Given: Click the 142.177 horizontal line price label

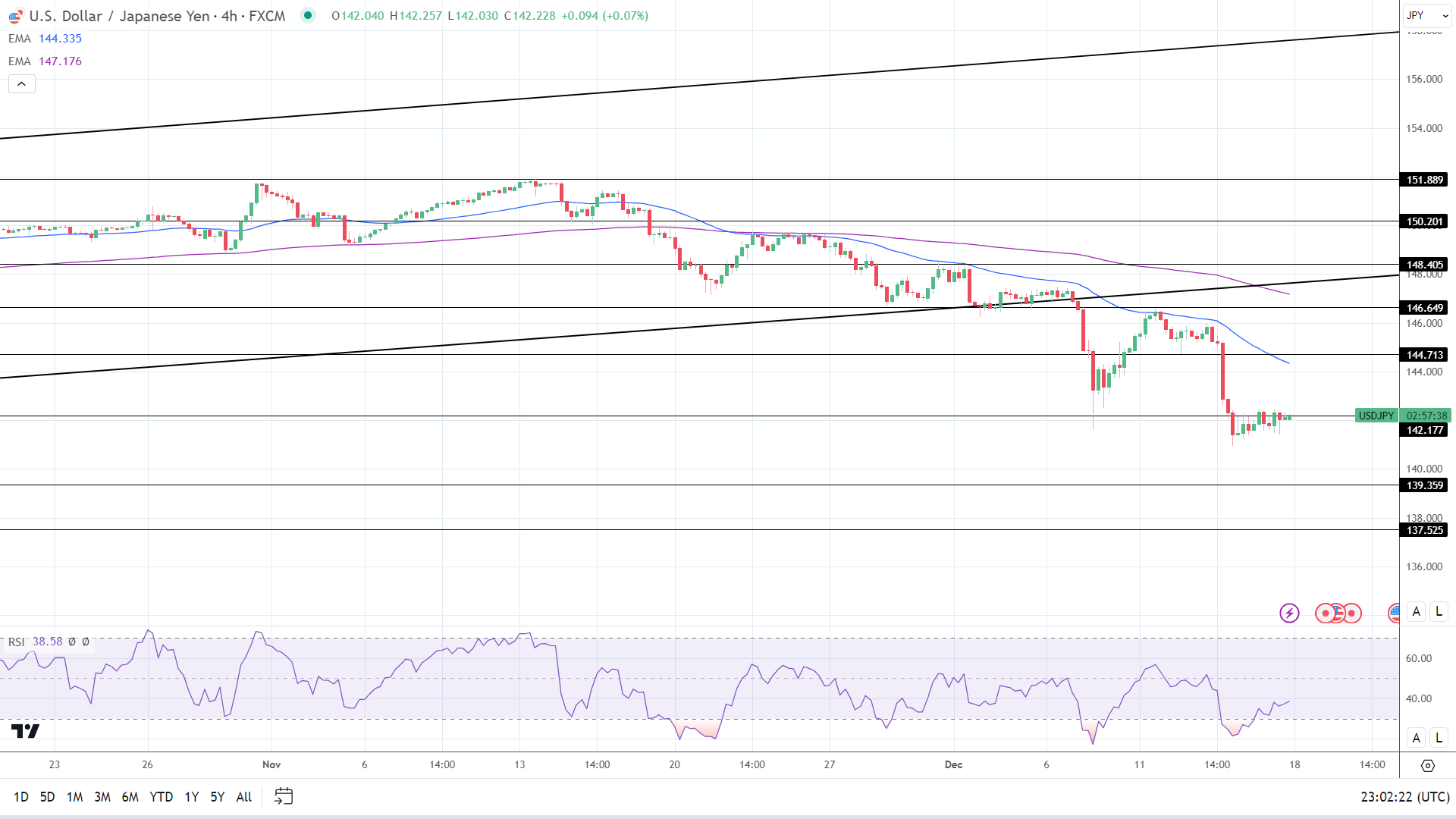Looking at the screenshot, I should (1425, 430).
